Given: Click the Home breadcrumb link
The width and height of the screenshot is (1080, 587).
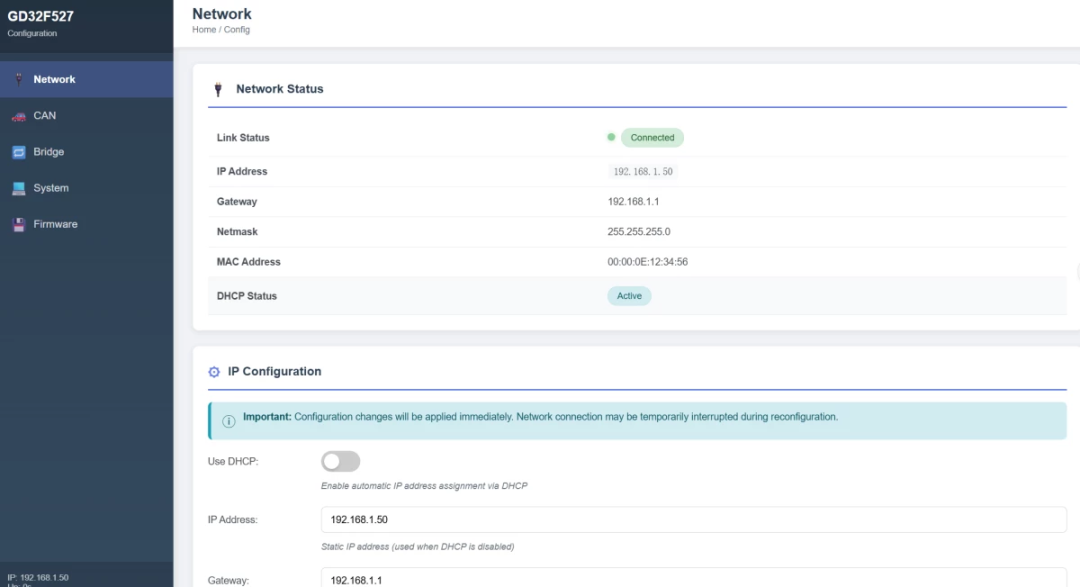Looking at the screenshot, I should (x=204, y=30).
